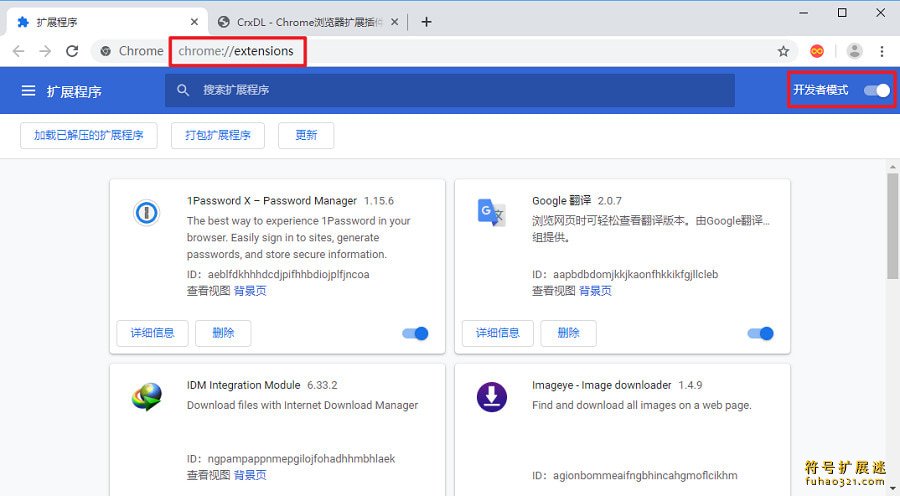Toggle 开发者模式 switch

click(x=877, y=90)
